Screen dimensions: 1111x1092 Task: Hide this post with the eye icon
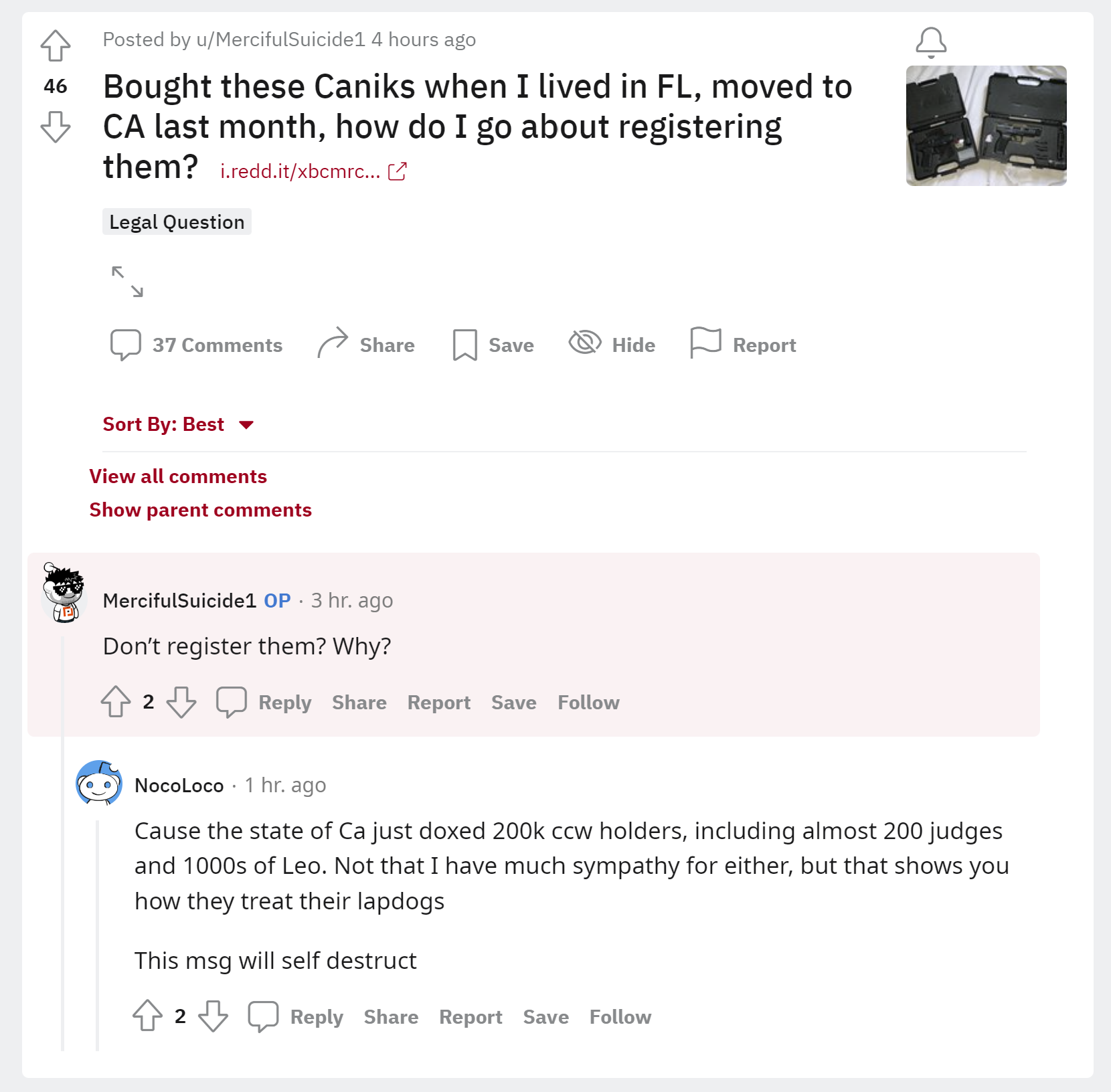point(612,344)
